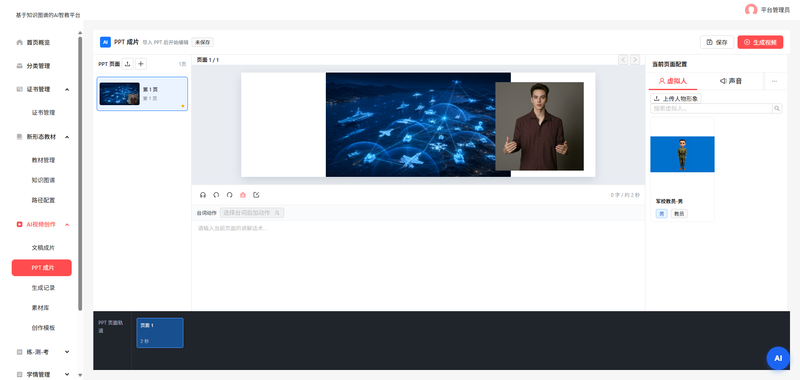800x380 pixels.
Task: Switch to the 声音 tab
Action: [x=731, y=81]
